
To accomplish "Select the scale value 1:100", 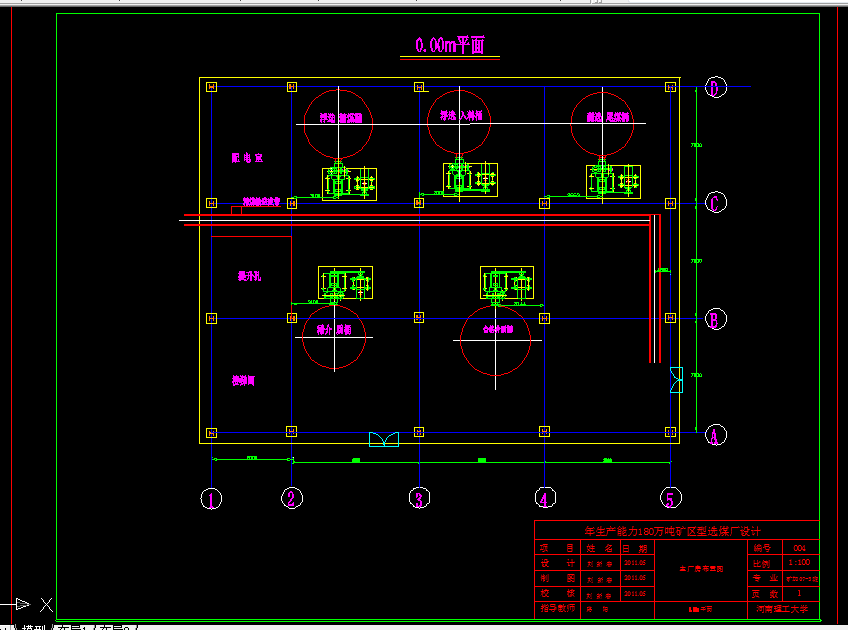I will click(799, 562).
